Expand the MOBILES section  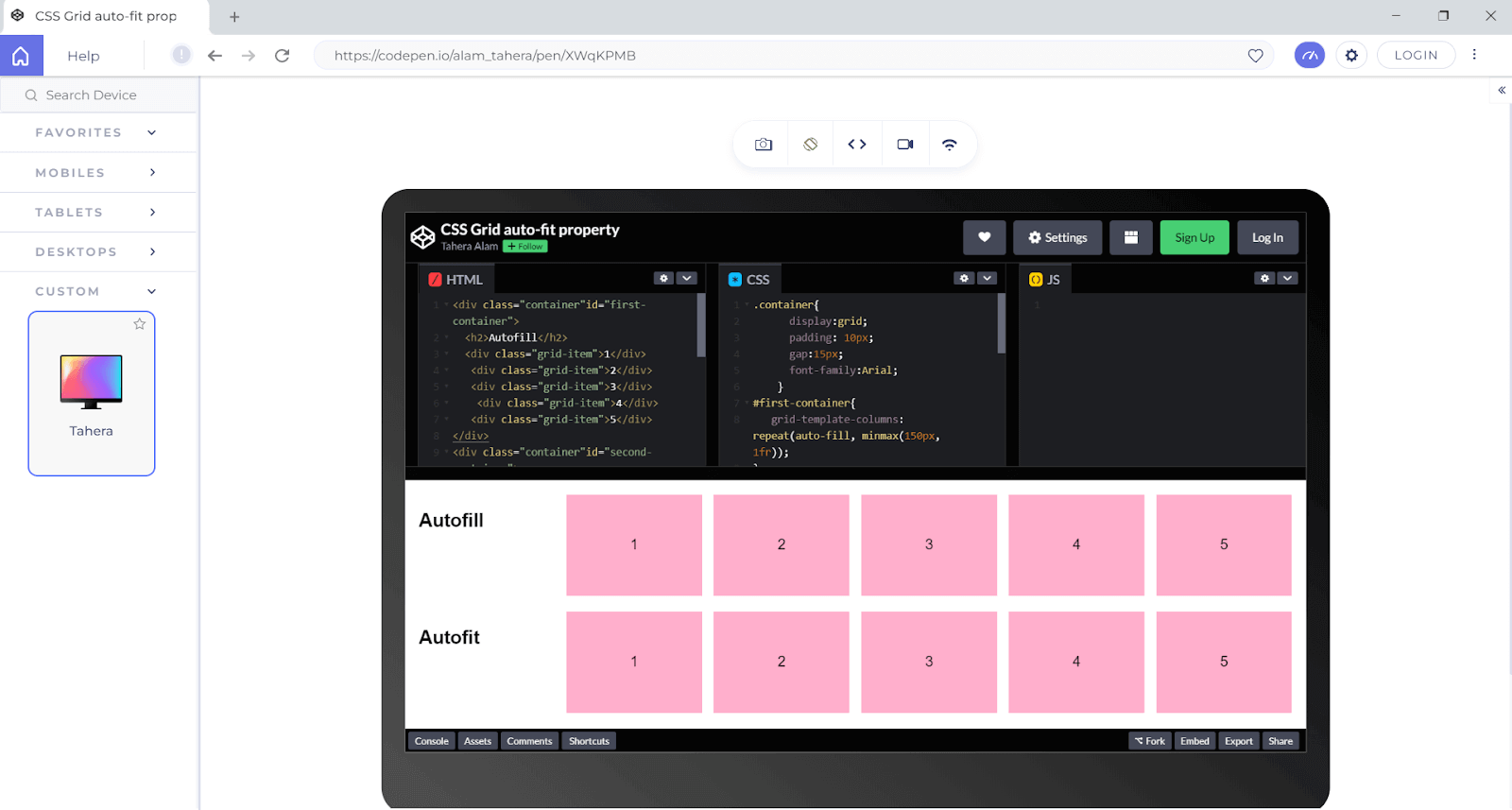click(x=98, y=172)
